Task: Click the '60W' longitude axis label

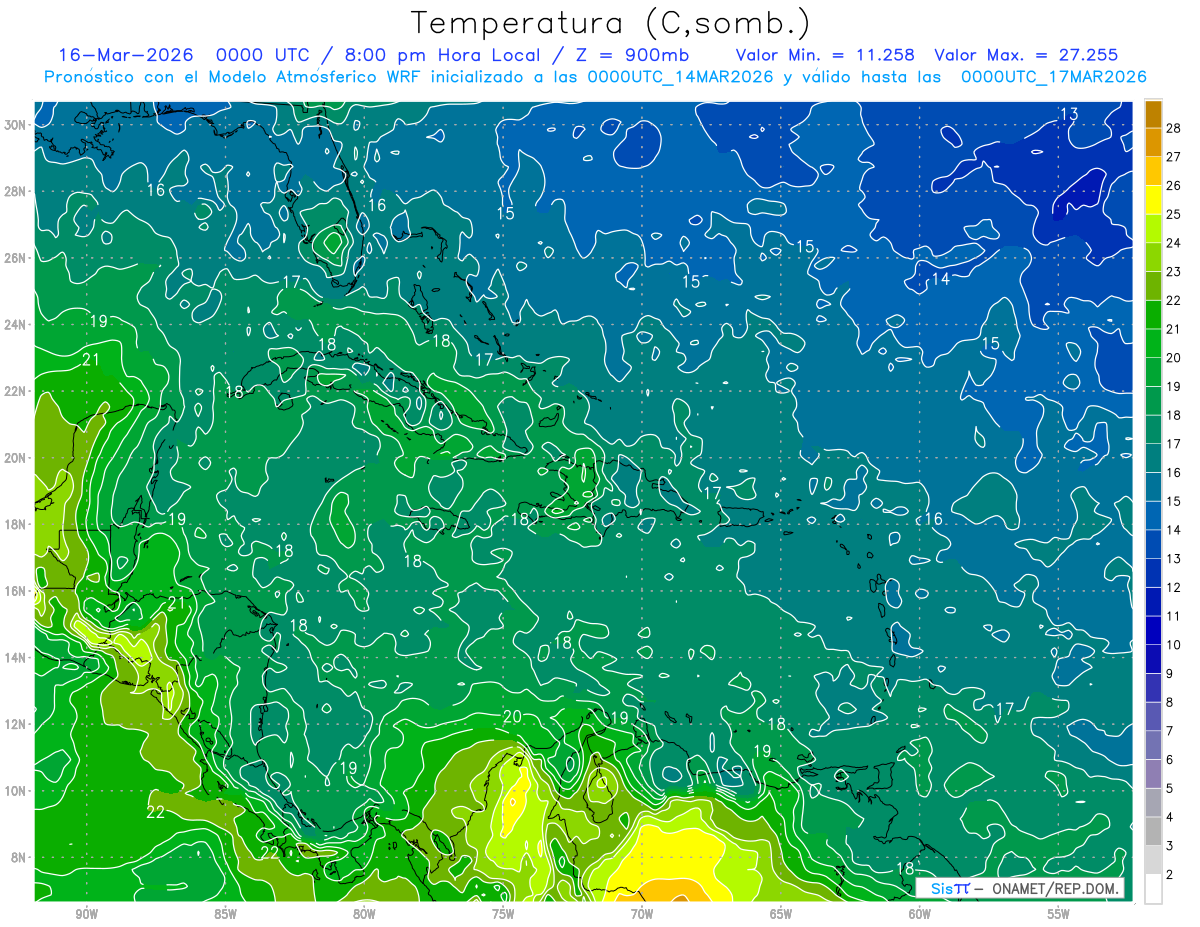Action: pos(920,914)
